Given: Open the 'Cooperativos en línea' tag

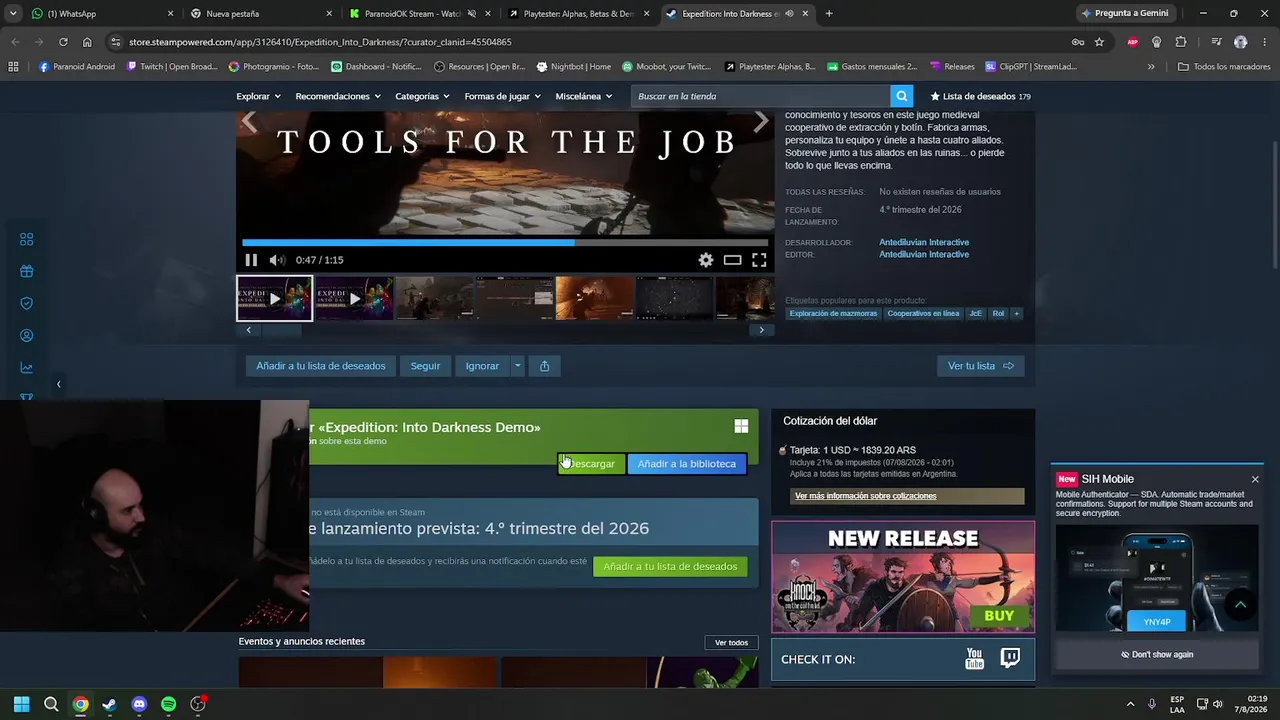Looking at the screenshot, I should click(x=923, y=314).
